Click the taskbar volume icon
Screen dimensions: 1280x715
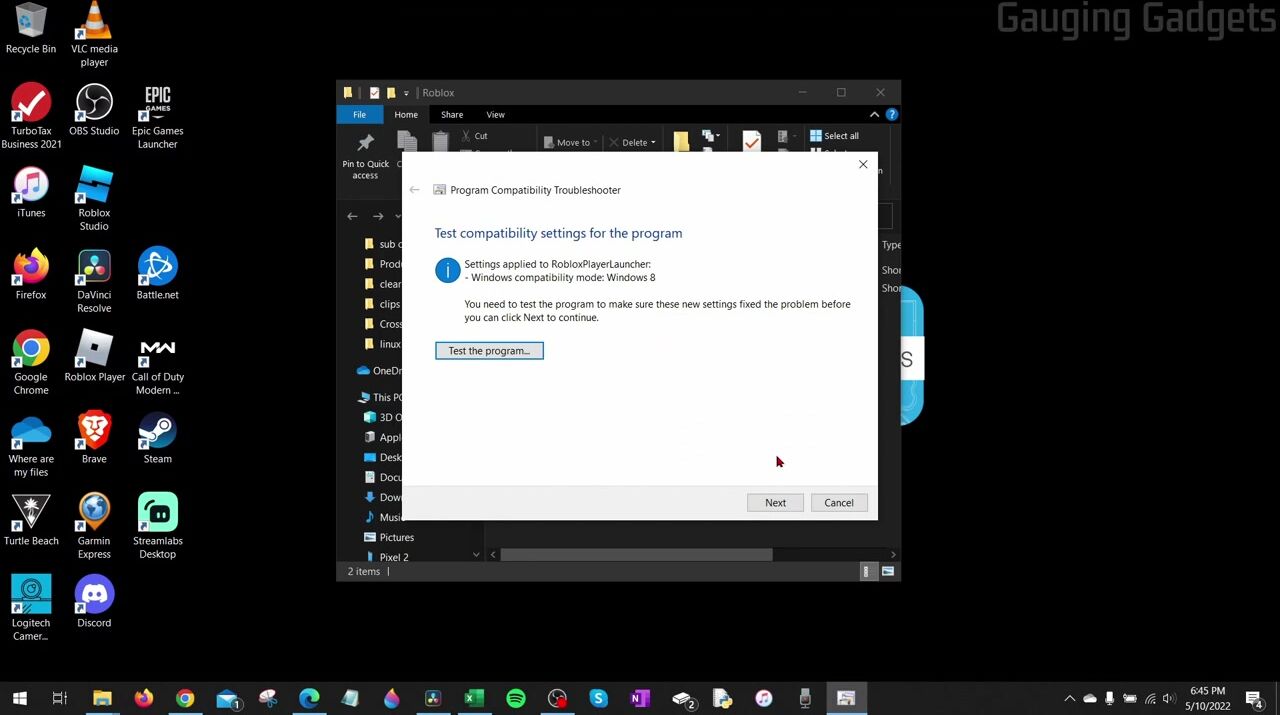[x=1169, y=698]
